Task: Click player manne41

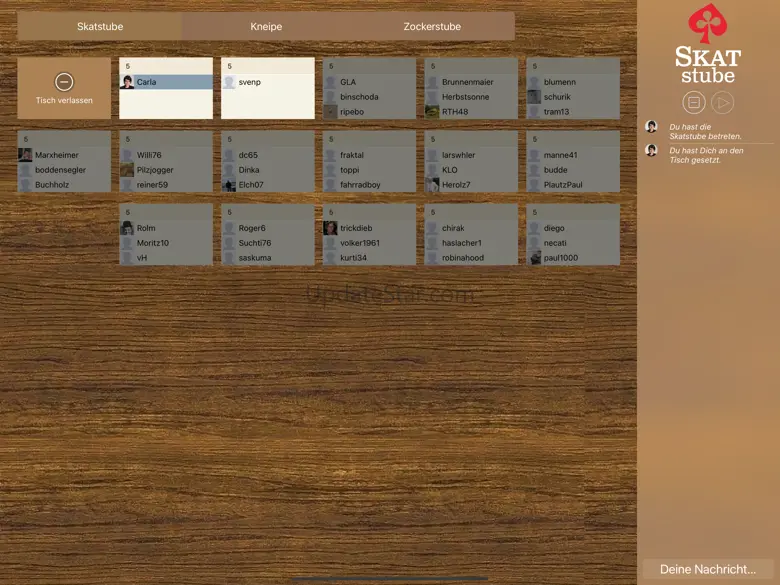Action: click(x=573, y=155)
